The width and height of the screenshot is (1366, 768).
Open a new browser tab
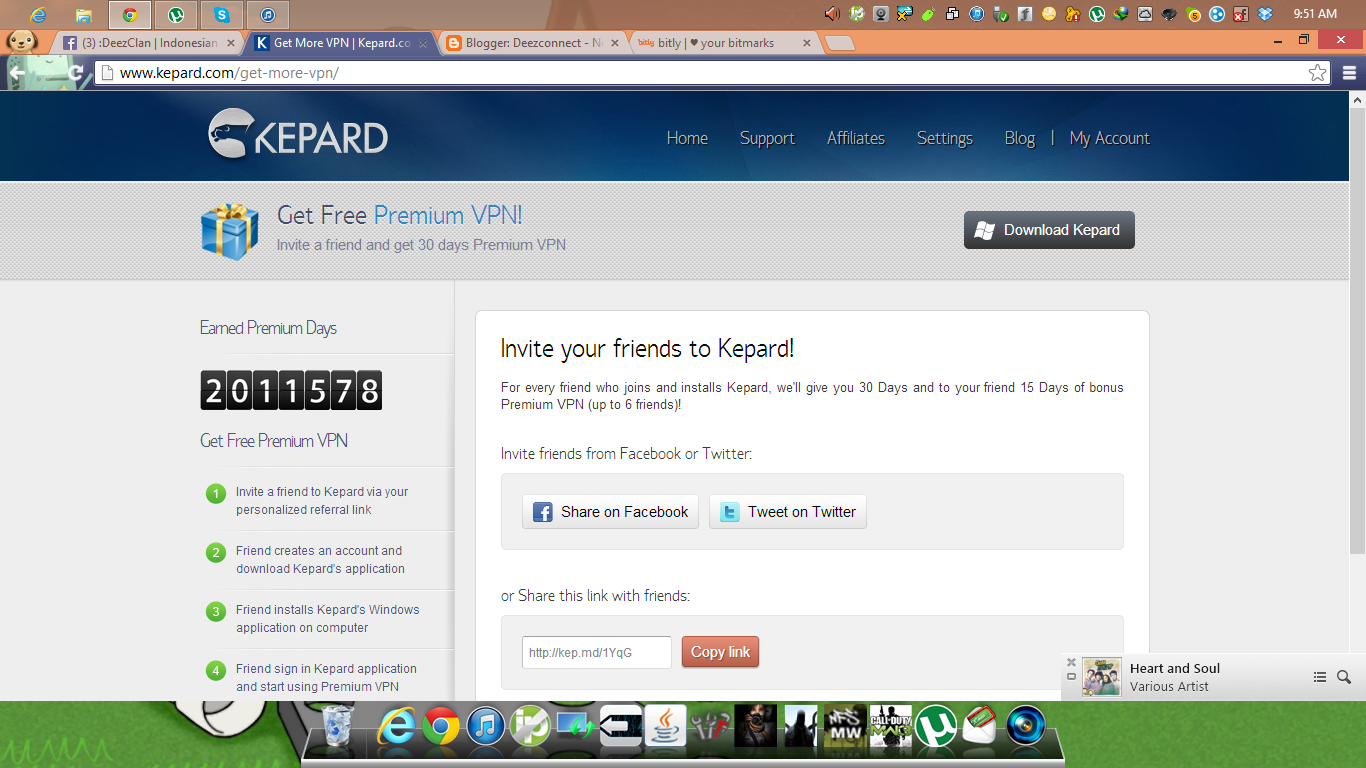pyautogui.click(x=841, y=43)
